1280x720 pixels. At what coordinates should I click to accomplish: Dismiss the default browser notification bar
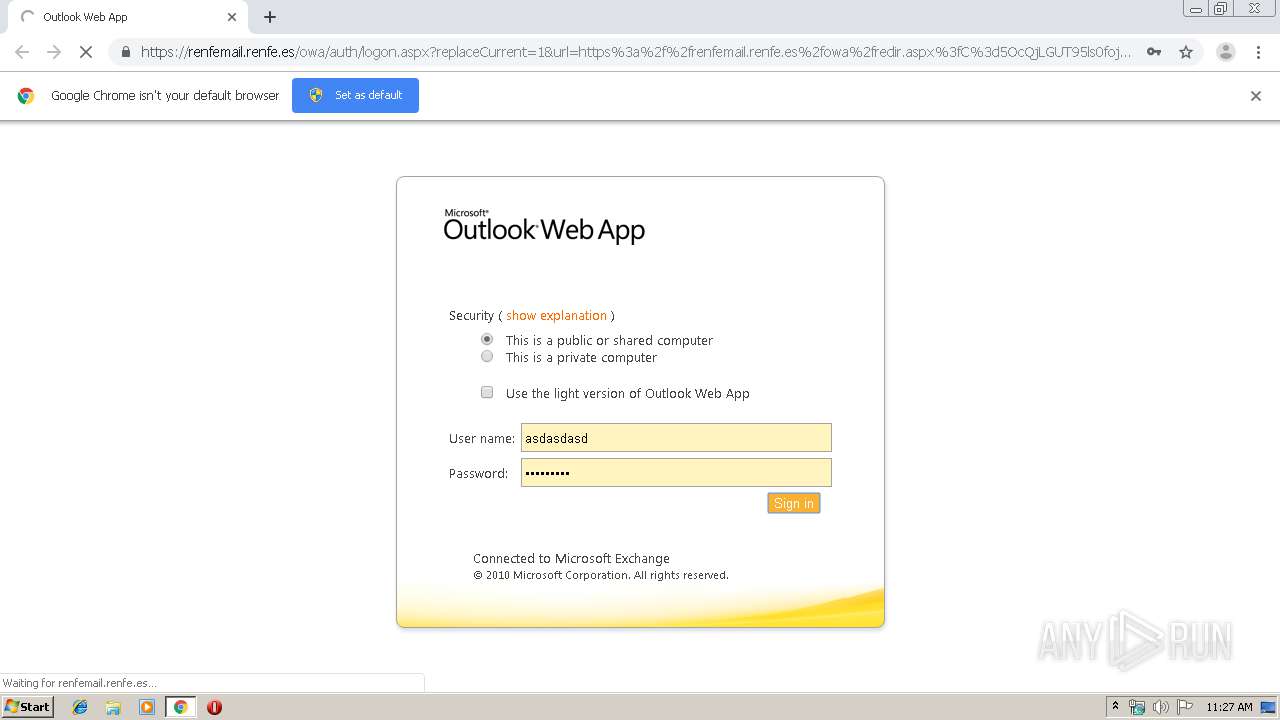[1256, 96]
